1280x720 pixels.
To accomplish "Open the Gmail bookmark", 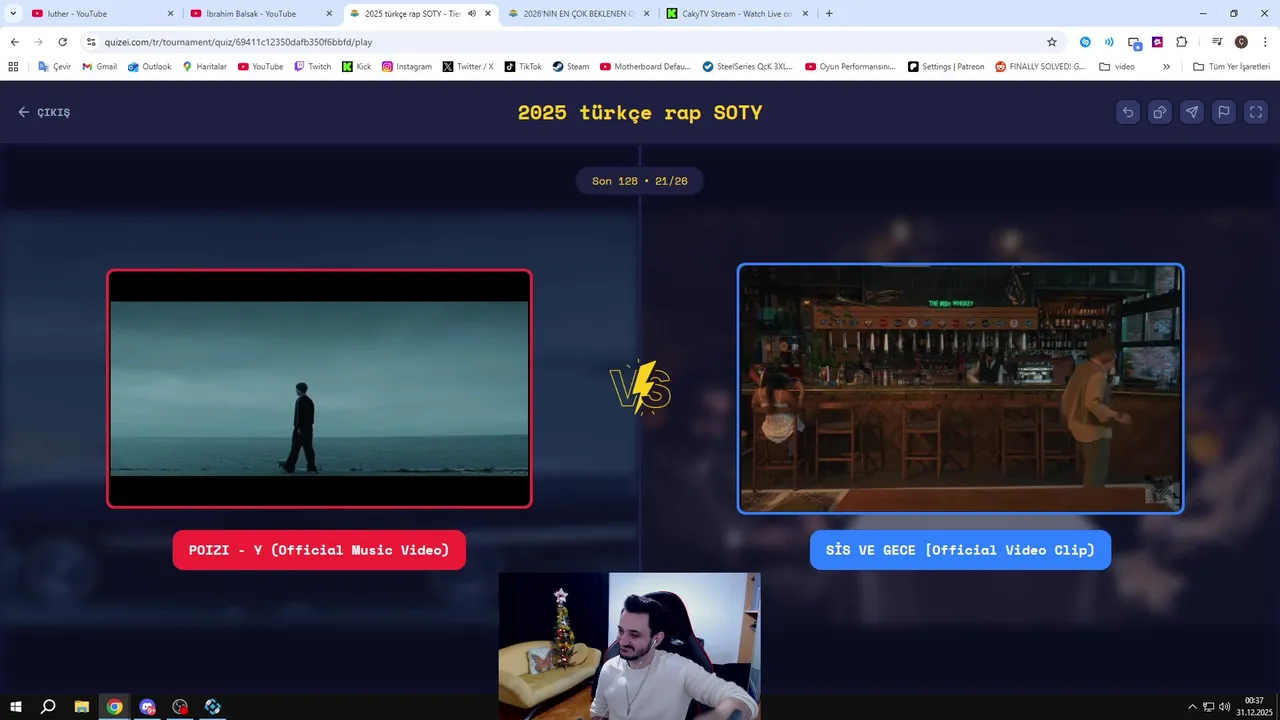I will pyautogui.click(x=99, y=67).
